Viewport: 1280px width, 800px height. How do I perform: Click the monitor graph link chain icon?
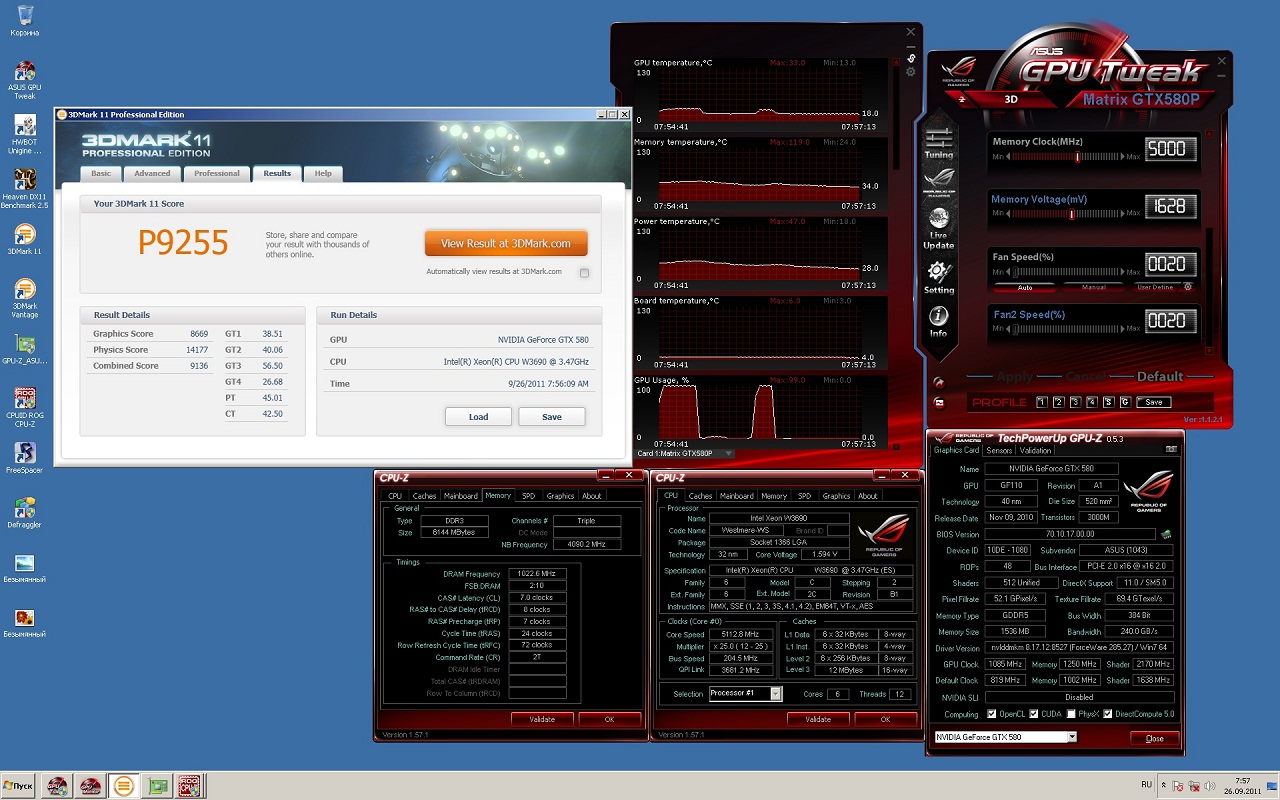(x=911, y=58)
